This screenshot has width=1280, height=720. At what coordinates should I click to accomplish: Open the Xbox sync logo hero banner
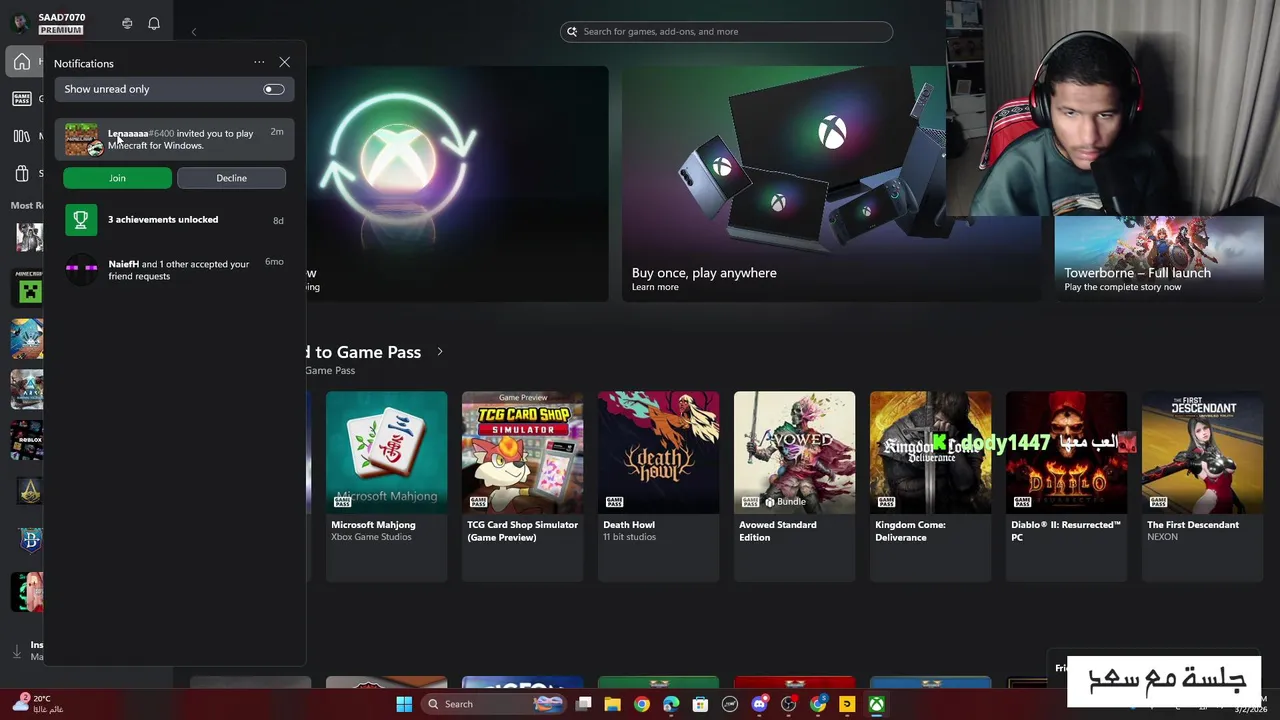457,183
